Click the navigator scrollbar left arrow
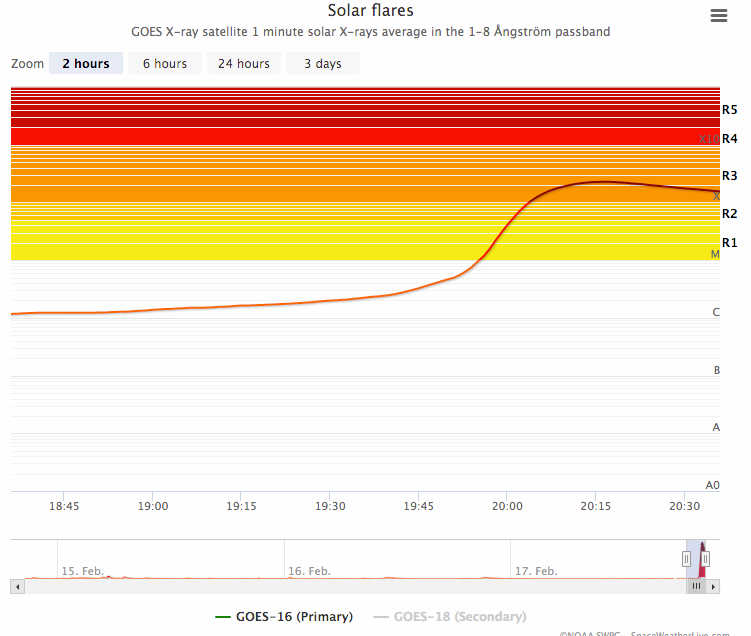This screenshot has height=636, width=751. (x=18, y=587)
